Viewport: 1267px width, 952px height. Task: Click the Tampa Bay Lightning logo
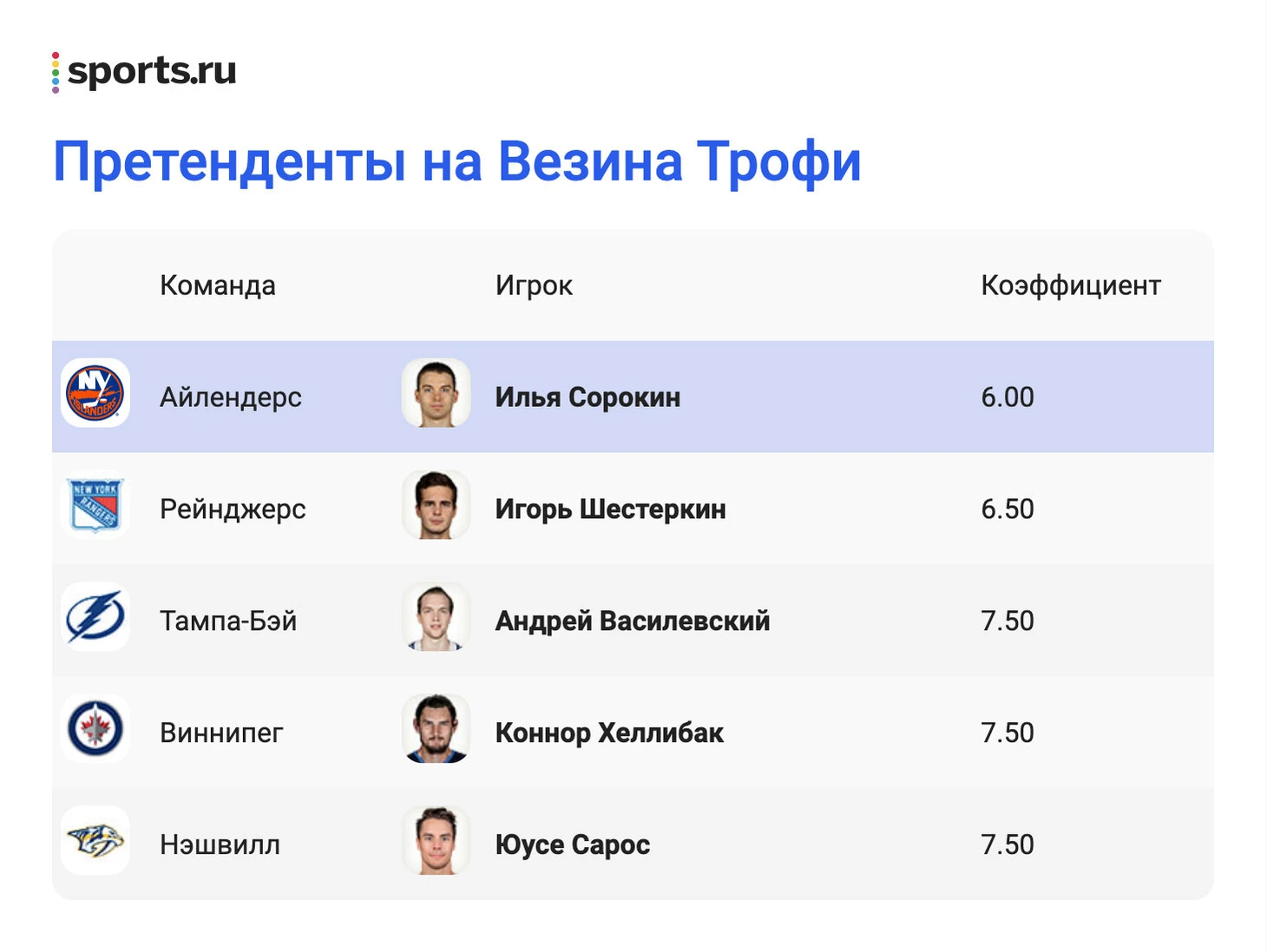coord(95,617)
